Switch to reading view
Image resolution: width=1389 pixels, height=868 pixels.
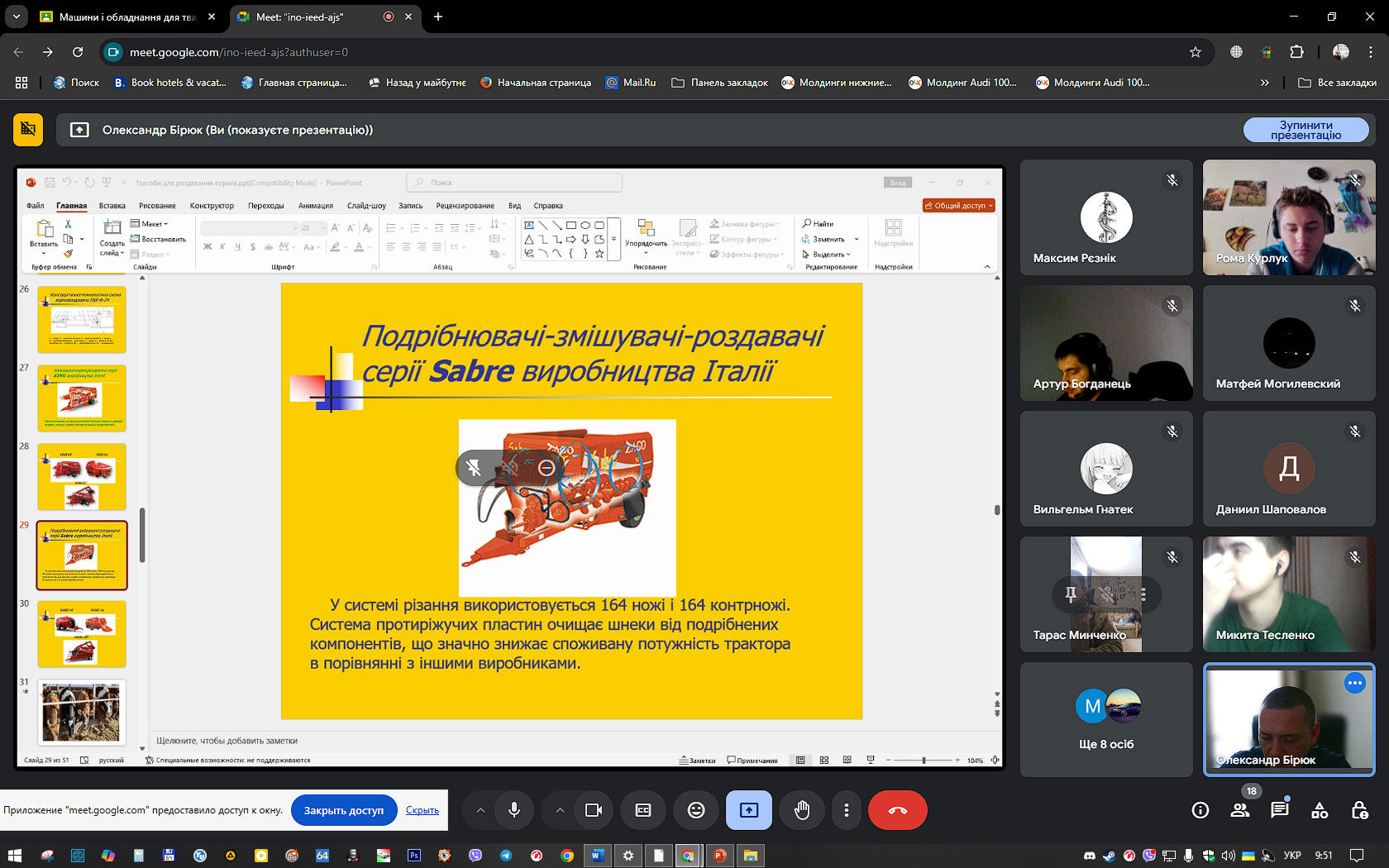pyautogui.click(x=847, y=761)
